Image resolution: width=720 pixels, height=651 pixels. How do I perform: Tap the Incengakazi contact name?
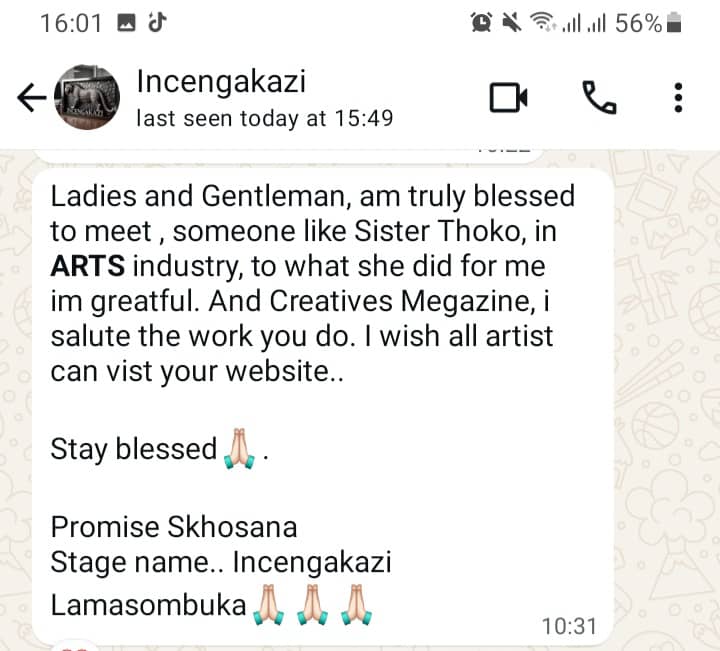point(221,82)
